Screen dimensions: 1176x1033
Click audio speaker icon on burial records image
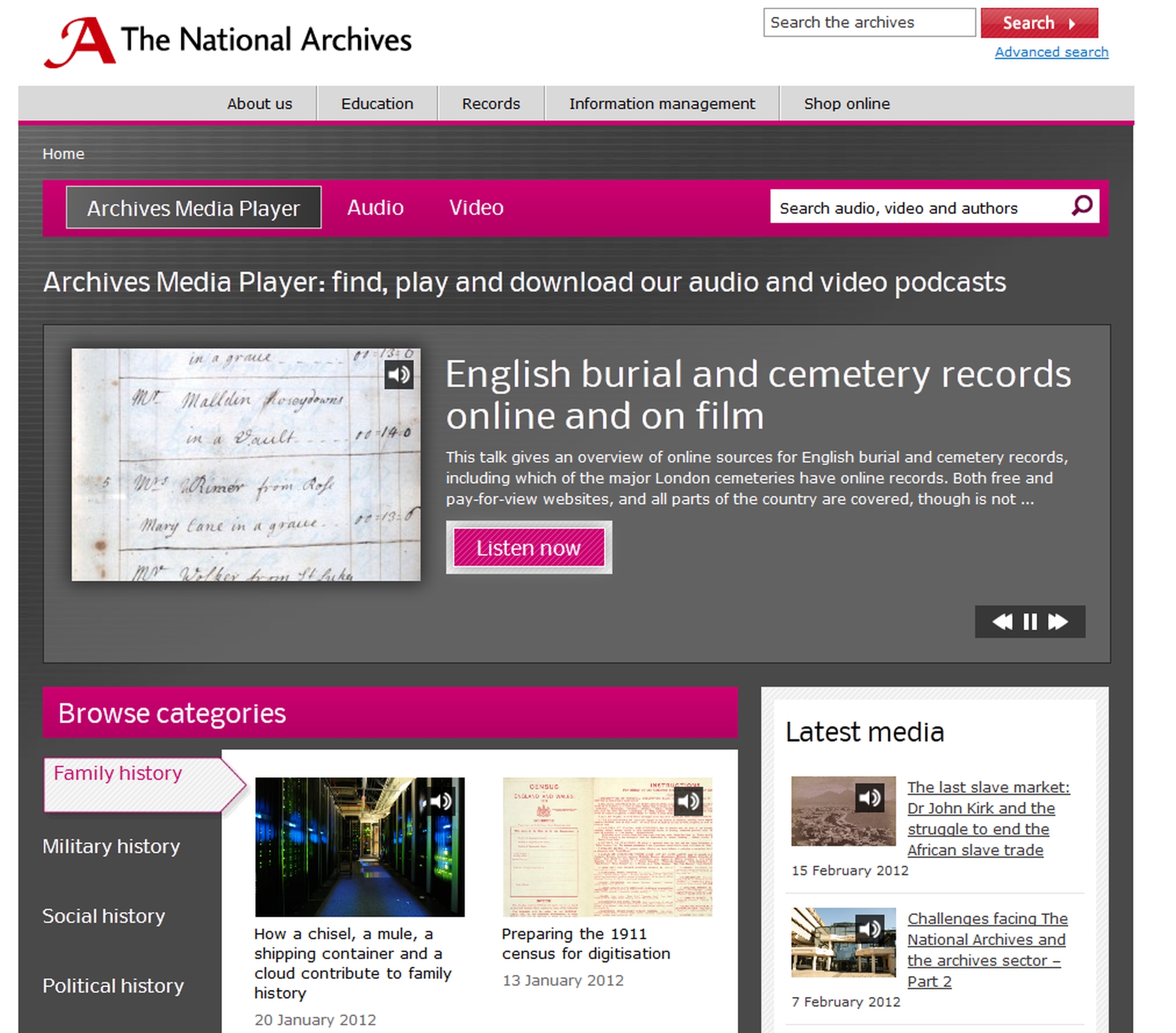399,375
